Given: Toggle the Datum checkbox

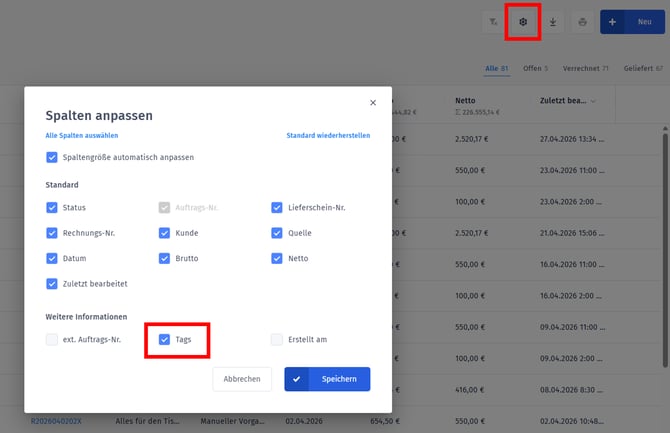Looking at the screenshot, I should 52,258.
